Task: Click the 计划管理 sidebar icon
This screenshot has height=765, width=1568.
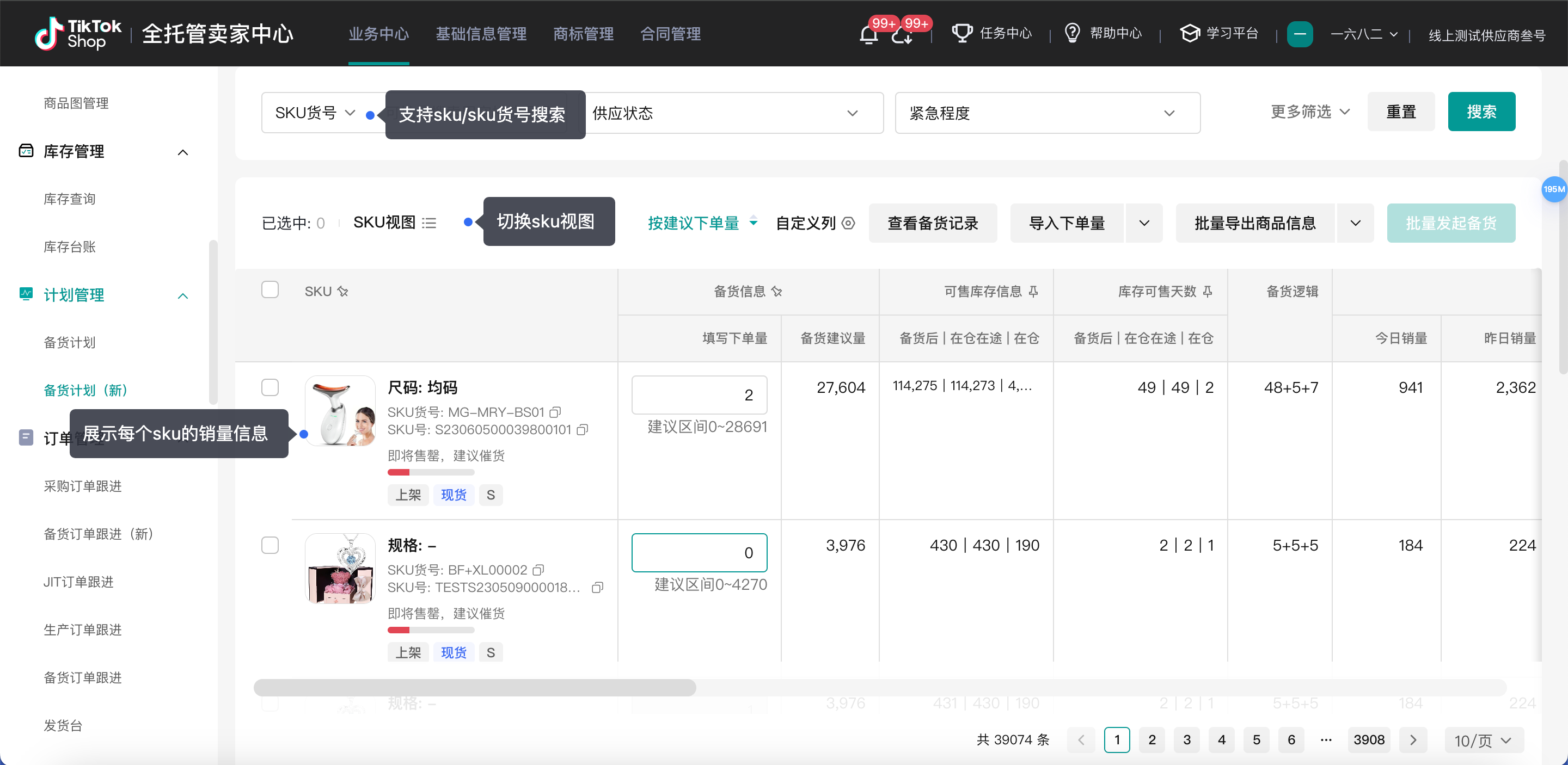Action: (x=26, y=294)
